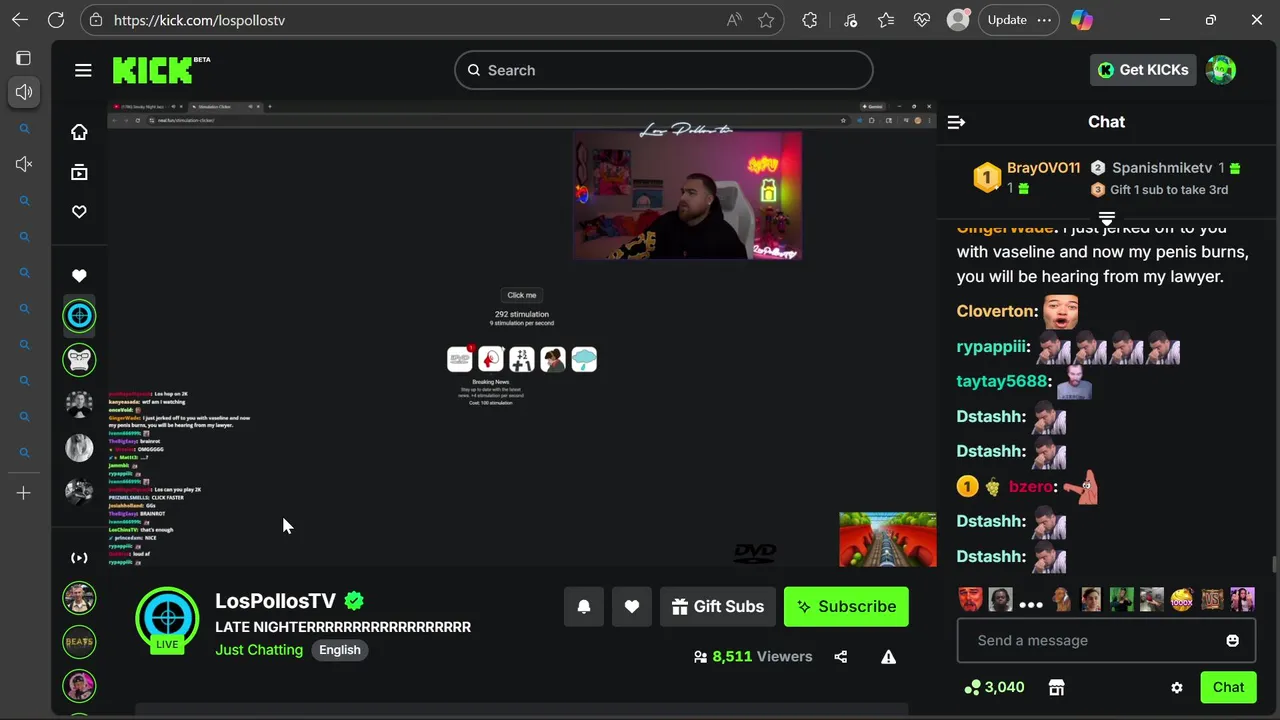Screen dimensions: 1280x720
Task: Open the gorilla avatar channel in sidebar
Action: [x=79, y=359]
